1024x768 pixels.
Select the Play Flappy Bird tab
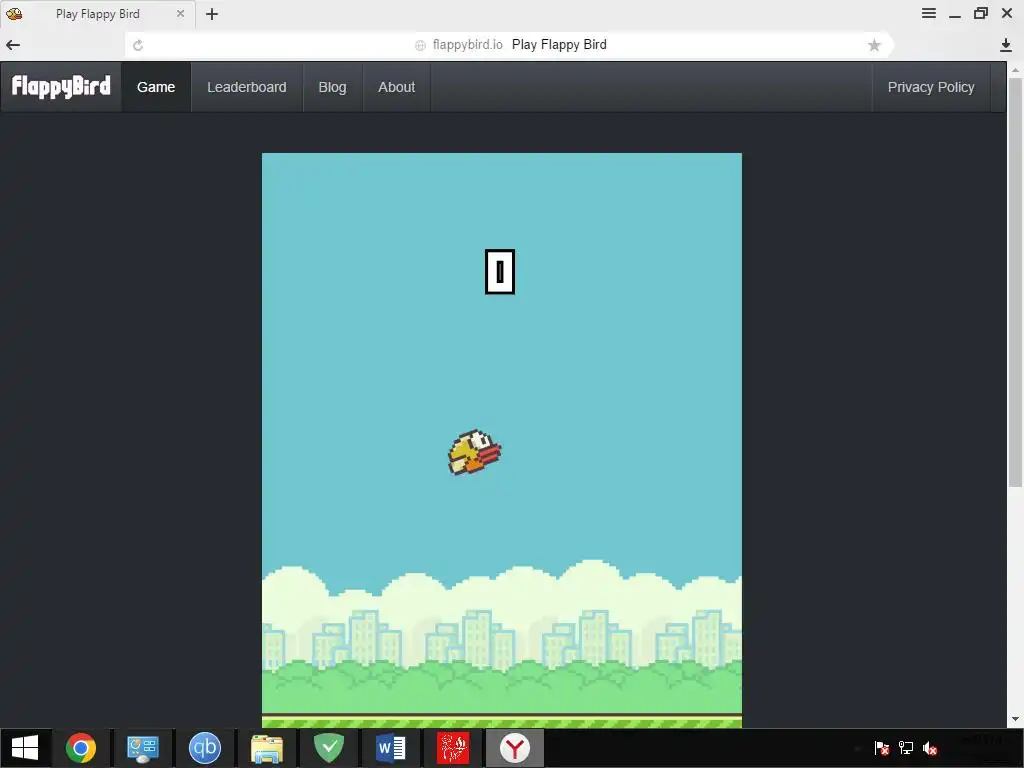coord(97,14)
